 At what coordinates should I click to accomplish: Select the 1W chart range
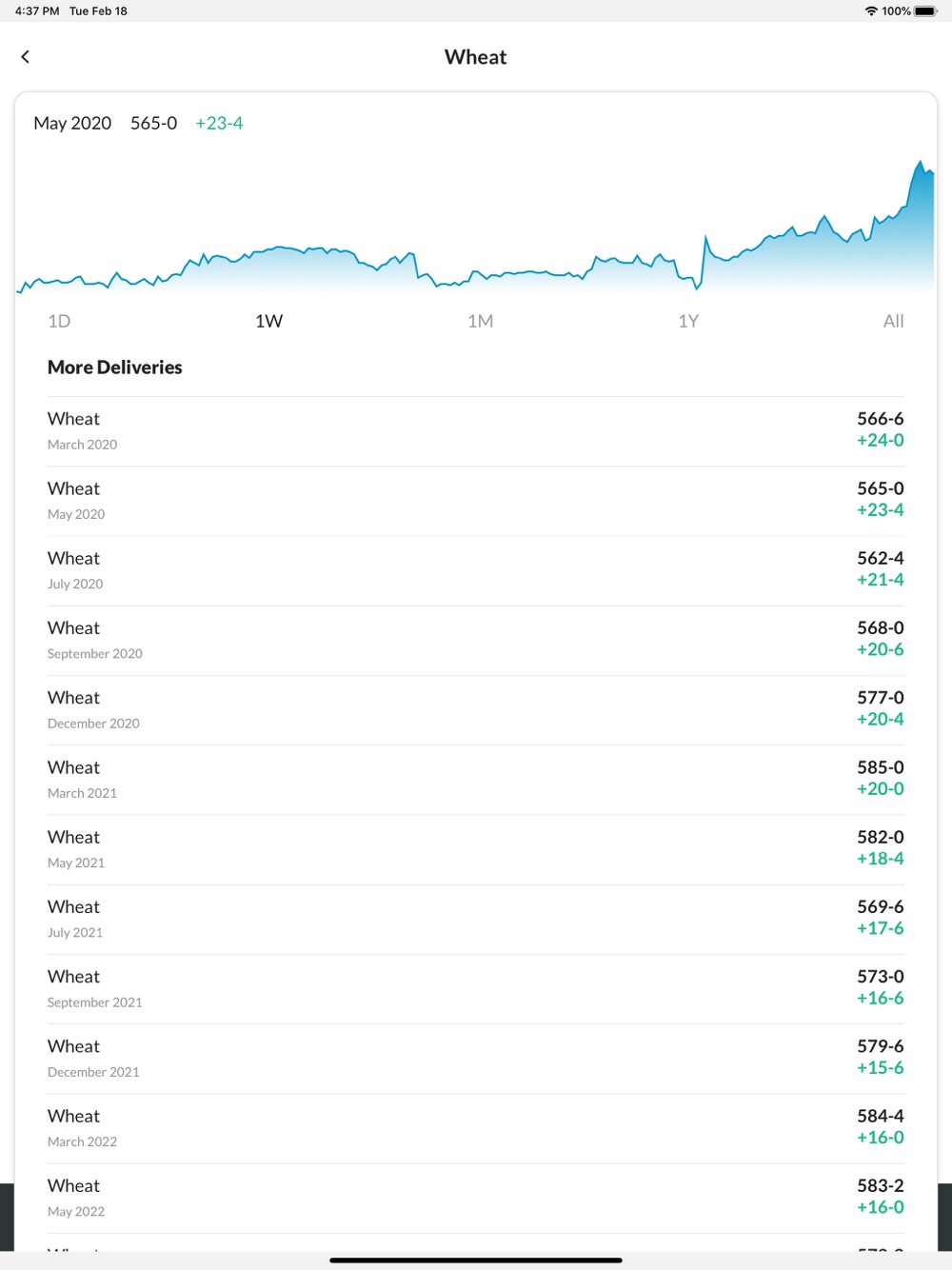[269, 321]
